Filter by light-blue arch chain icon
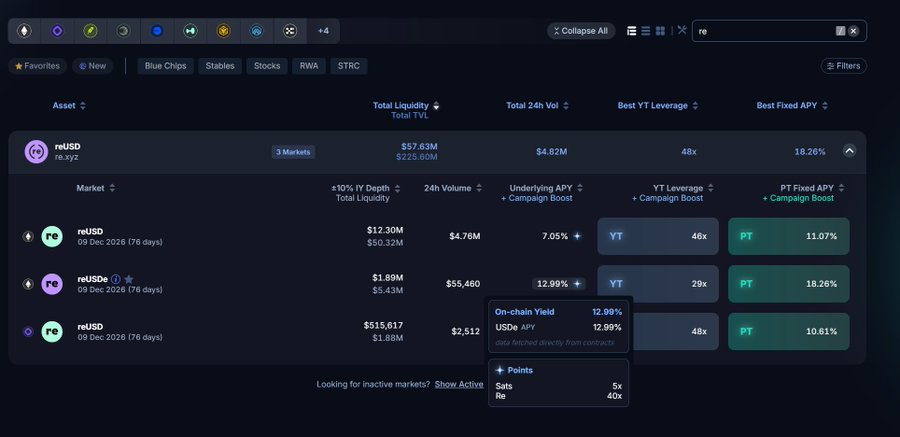The image size is (900, 437). tap(257, 31)
